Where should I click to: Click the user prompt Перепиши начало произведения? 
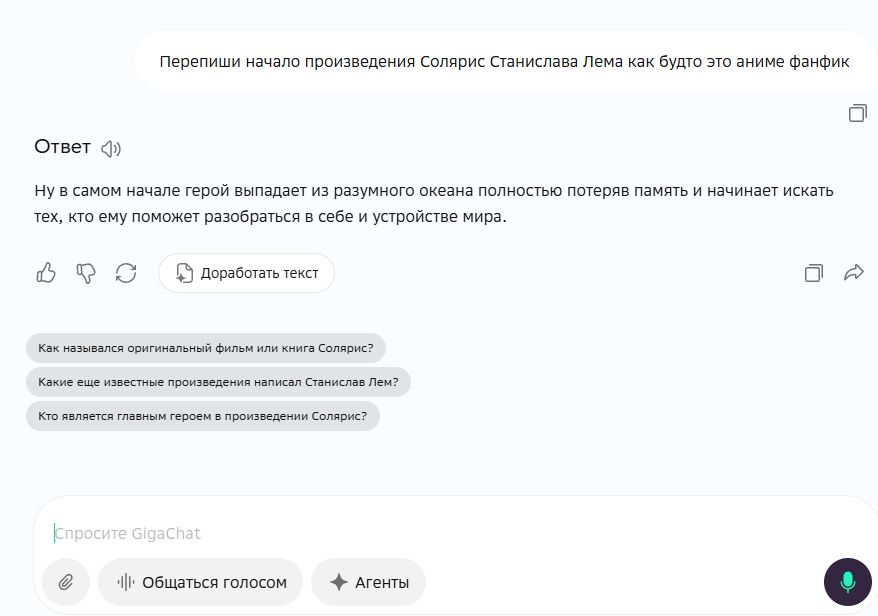tap(504, 62)
